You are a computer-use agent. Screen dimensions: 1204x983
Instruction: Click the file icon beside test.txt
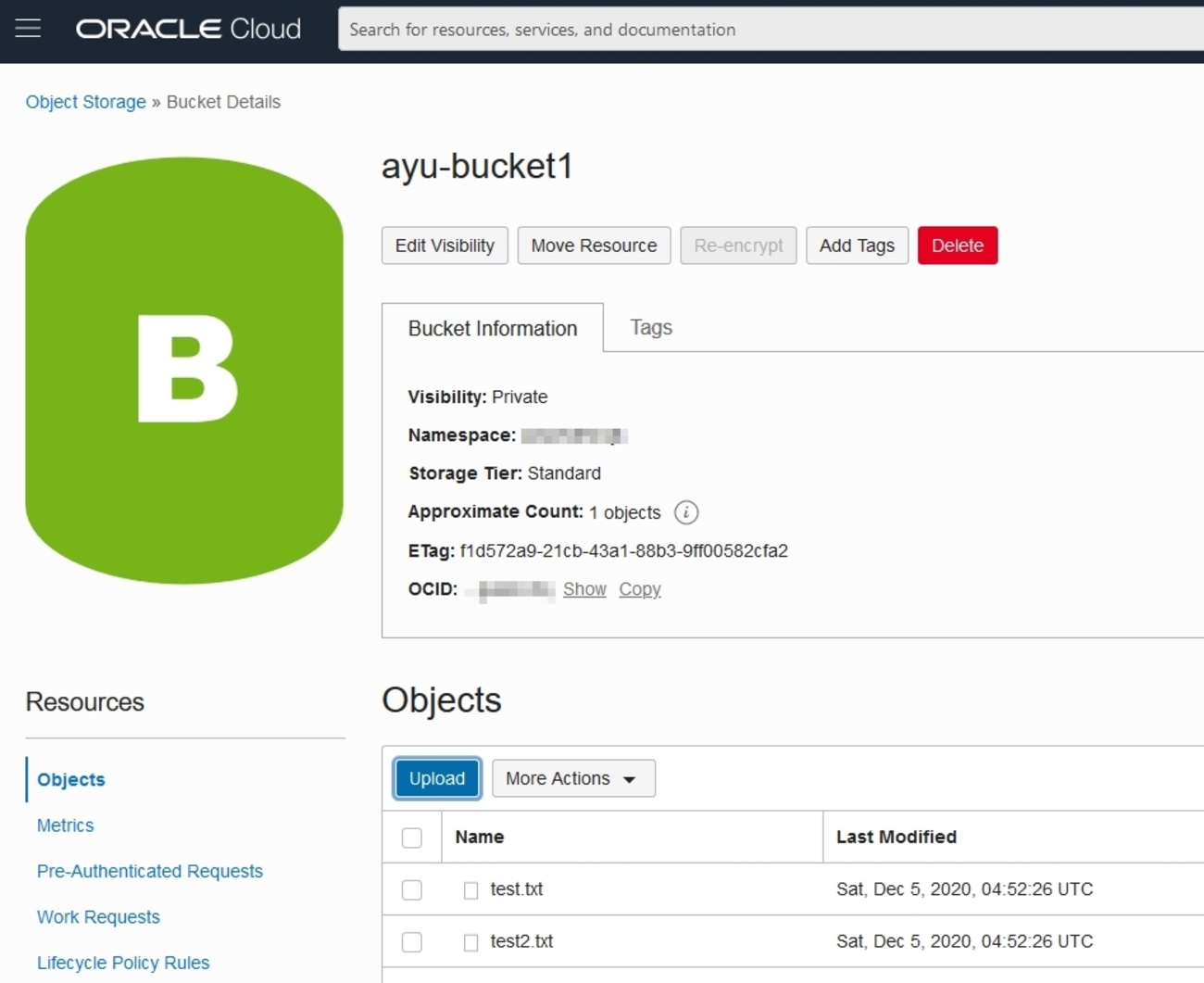471,890
